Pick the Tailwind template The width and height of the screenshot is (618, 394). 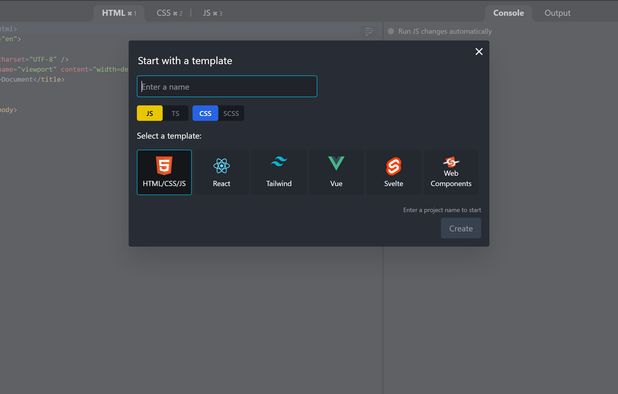279,172
